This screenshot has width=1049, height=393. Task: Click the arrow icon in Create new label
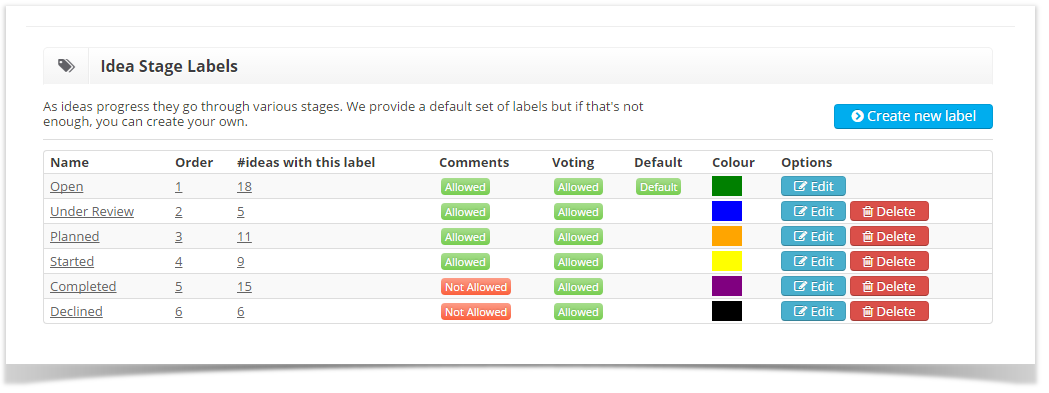coord(857,116)
